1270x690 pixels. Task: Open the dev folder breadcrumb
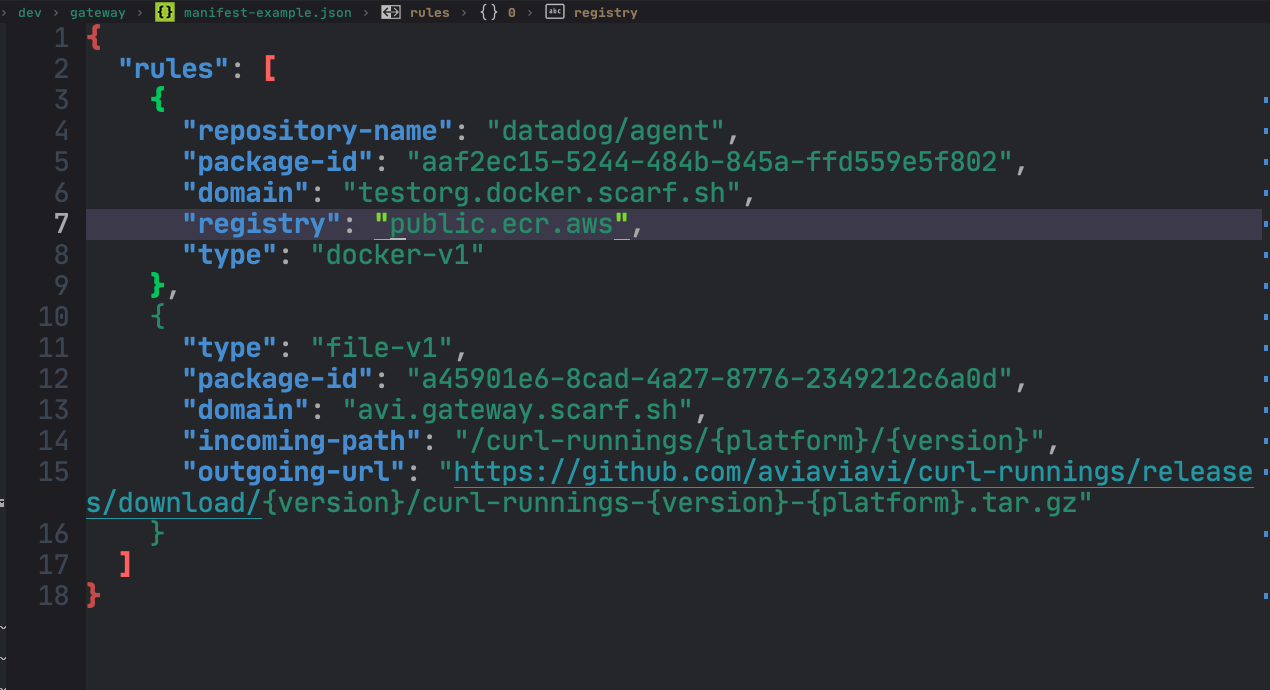point(29,12)
